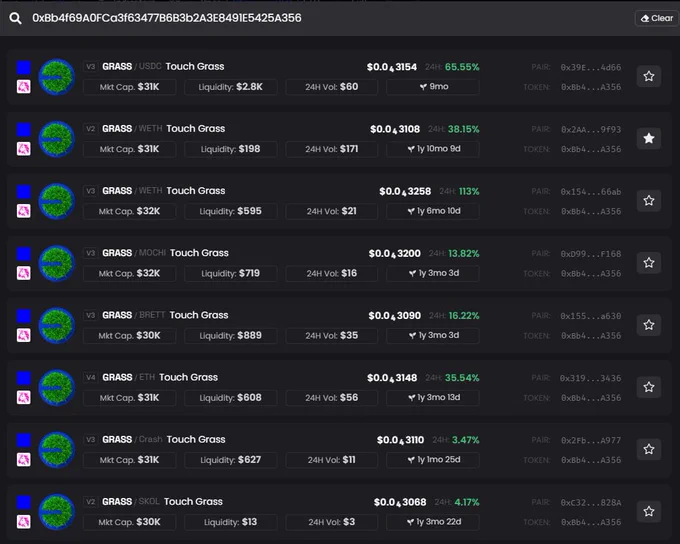680x544 pixels.
Task: Copy pair address 0xD99...F168
Action: click(591, 254)
